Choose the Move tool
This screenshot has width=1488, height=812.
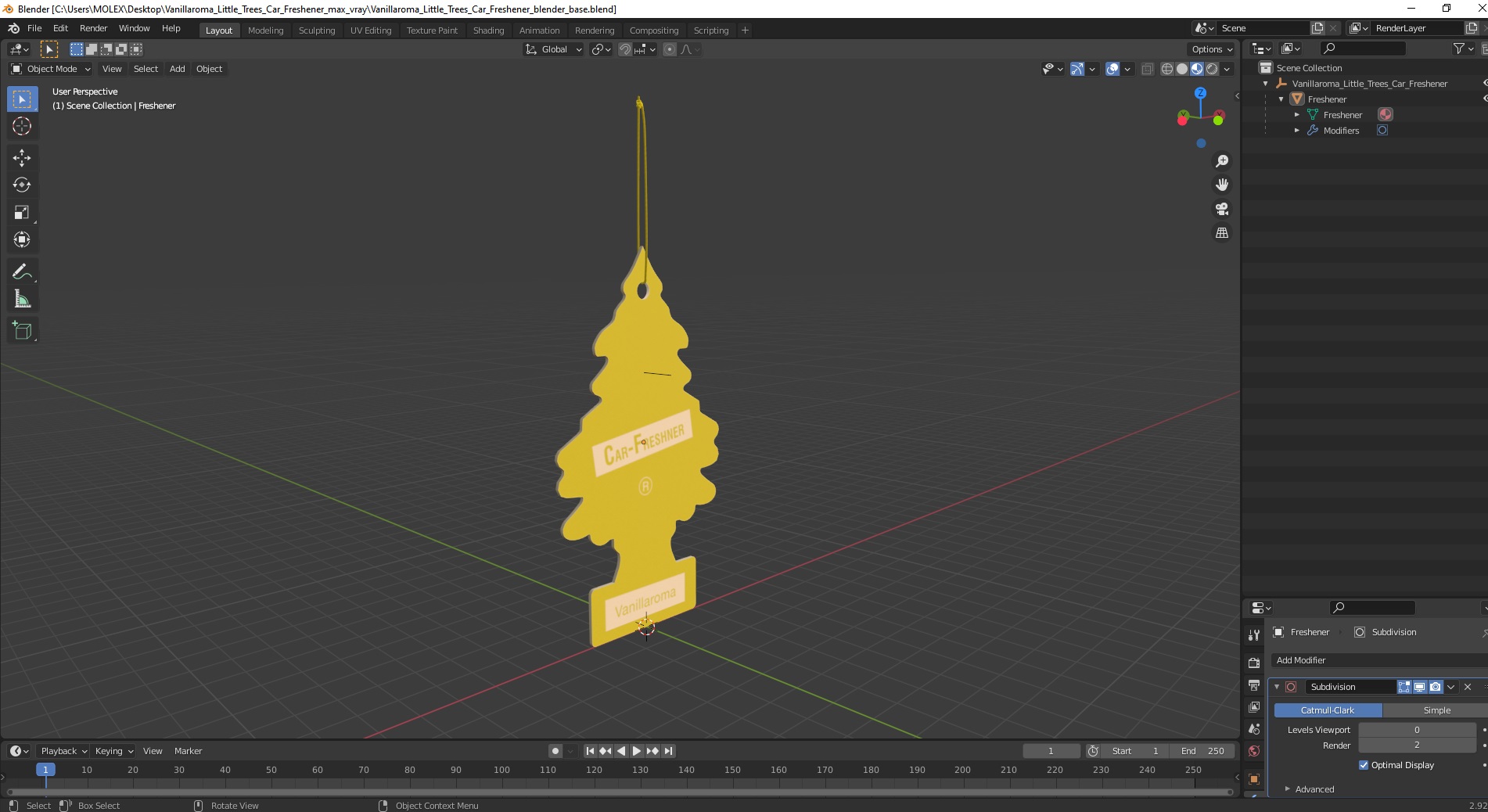(x=22, y=158)
